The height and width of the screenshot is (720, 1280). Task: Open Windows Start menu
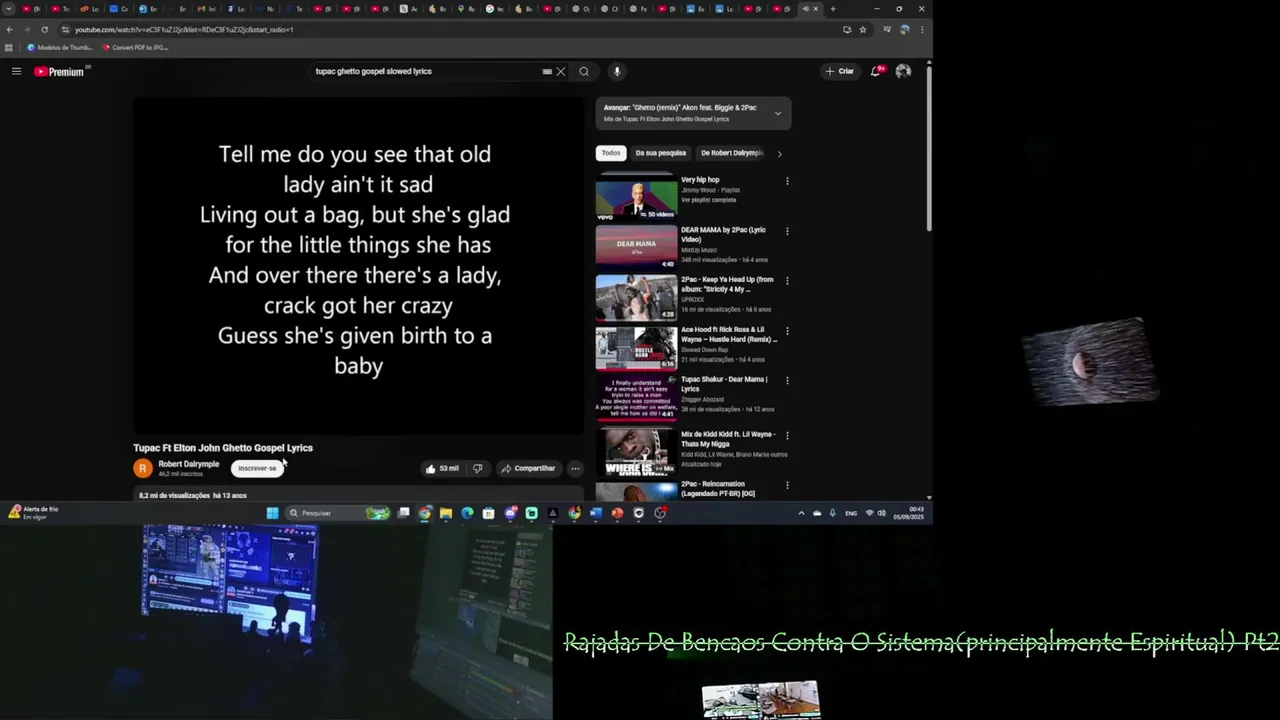point(272,513)
